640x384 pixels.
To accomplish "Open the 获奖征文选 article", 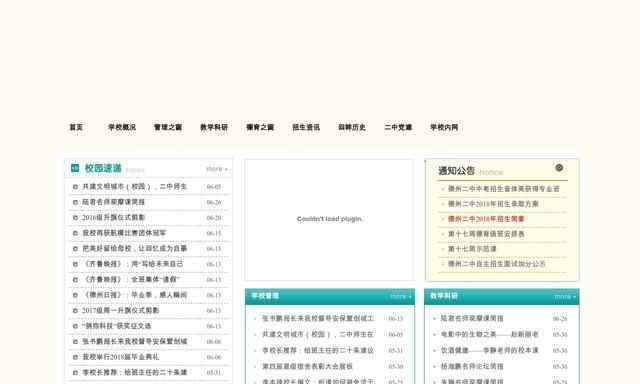I will (117, 326).
